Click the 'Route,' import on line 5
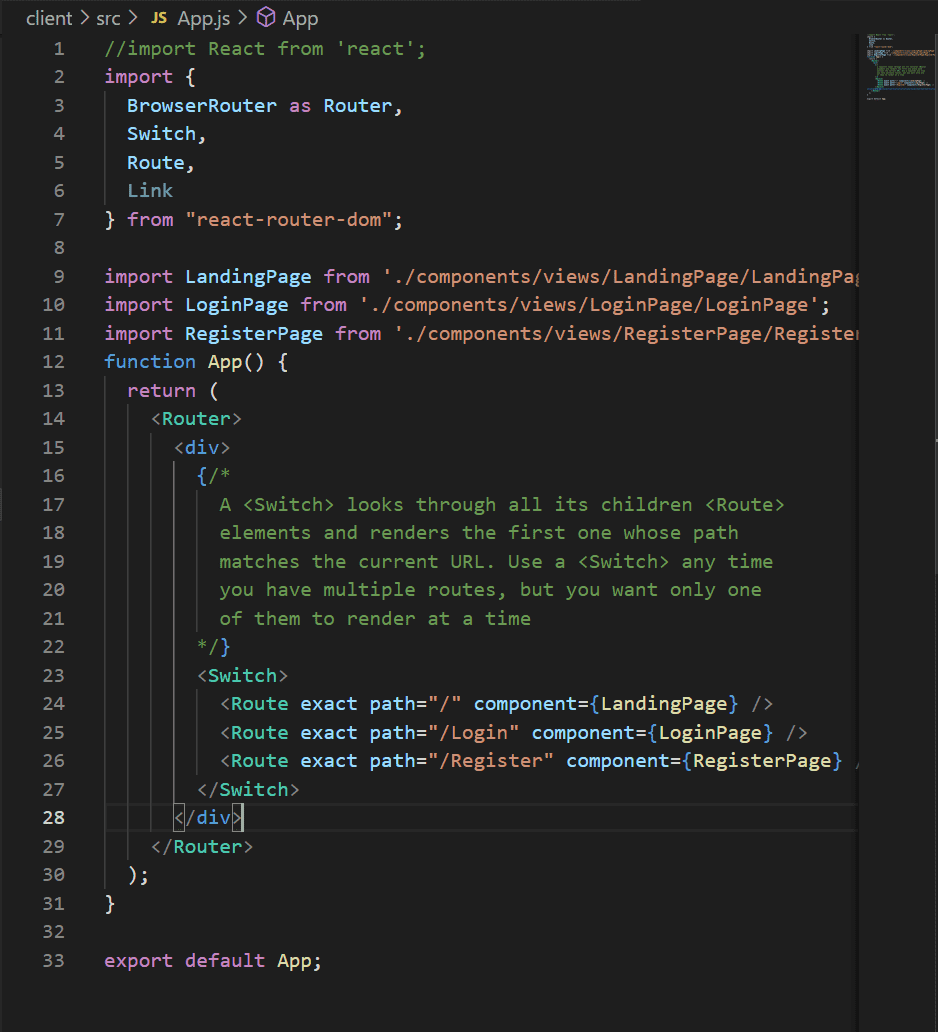The image size is (938, 1032). 161,163
